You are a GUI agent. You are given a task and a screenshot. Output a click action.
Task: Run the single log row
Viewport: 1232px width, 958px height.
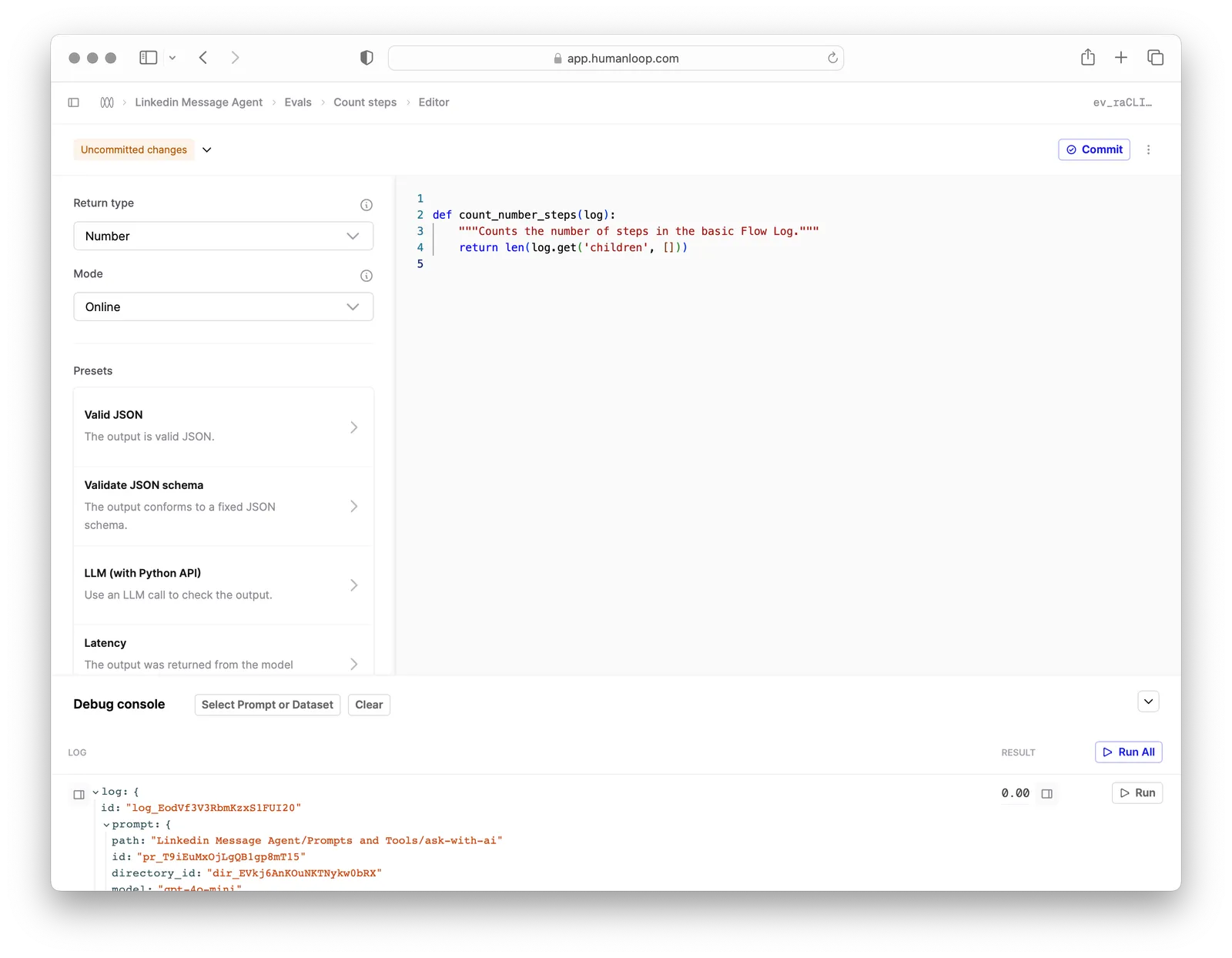coord(1137,792)
